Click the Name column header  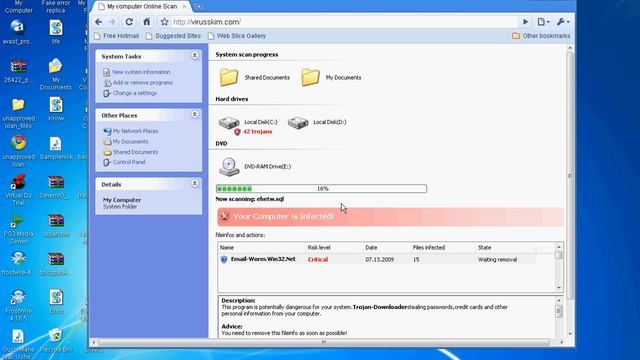(227, 248)
